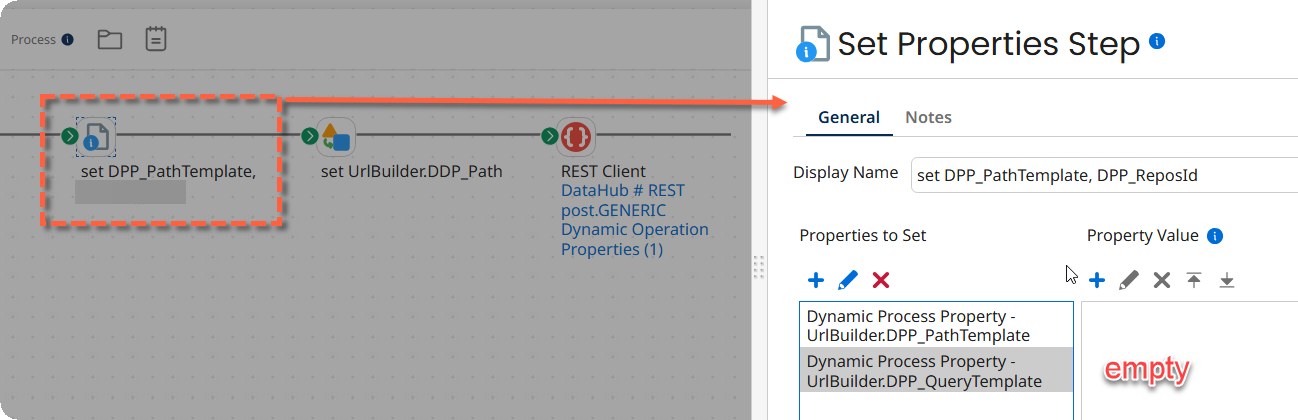Open the folder icon in process toolbar

click(x=109, y=40)
